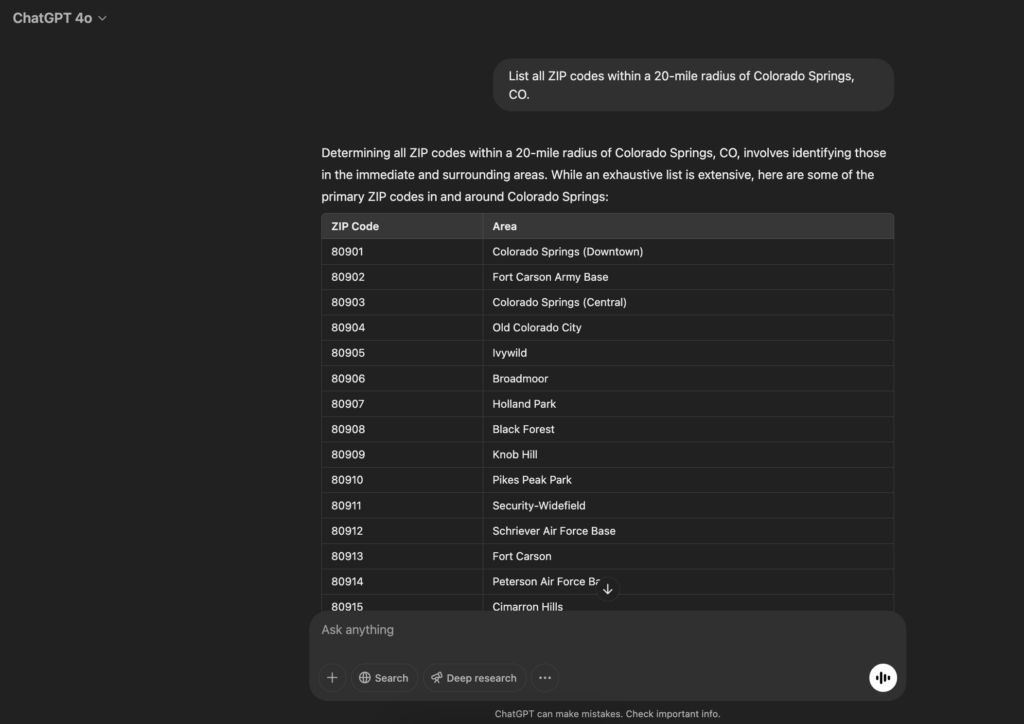Select the Broadmoor area cell
The height and width of the screenshot is (724, 1024).
[x=520, y=379]
